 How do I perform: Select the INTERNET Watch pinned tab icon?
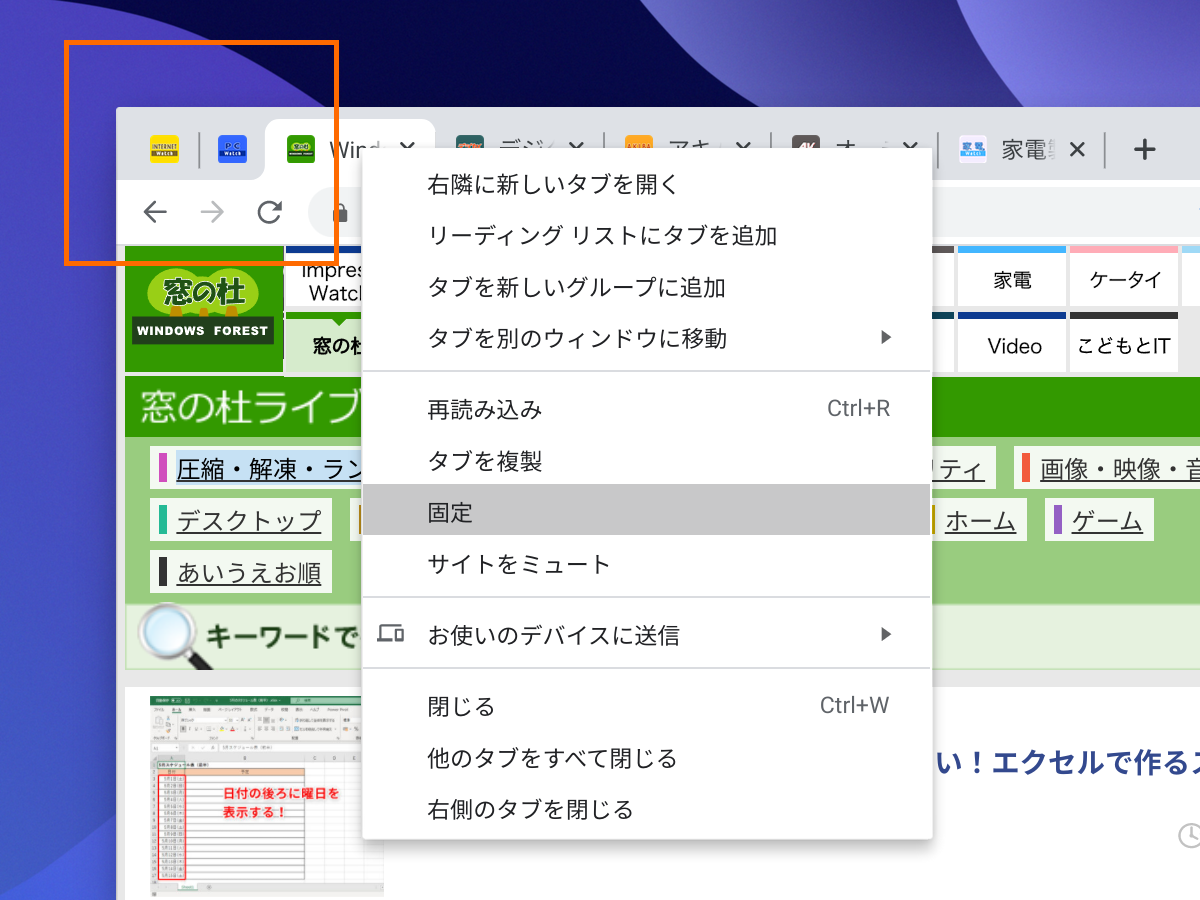click(165, 148)
